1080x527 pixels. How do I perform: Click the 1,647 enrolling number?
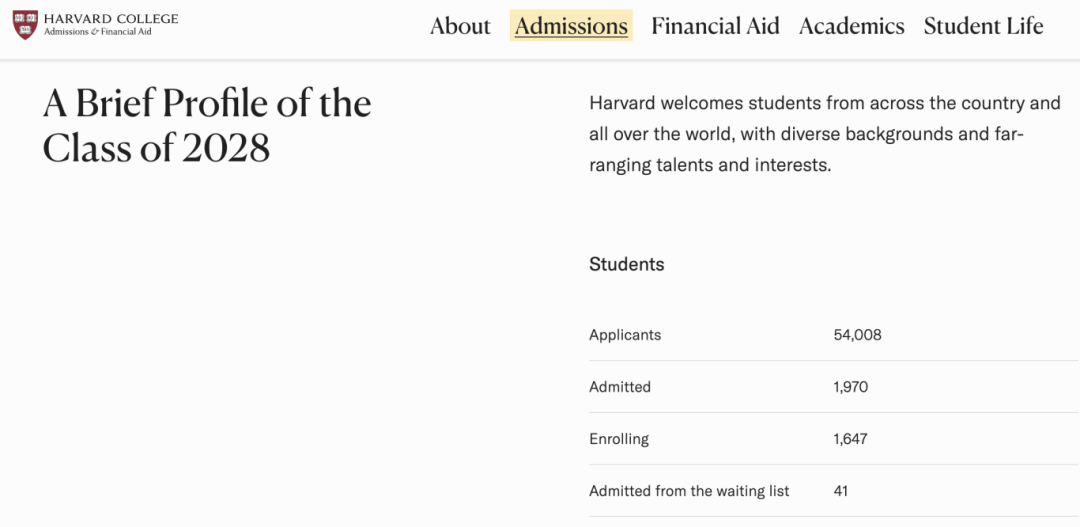(850, 439)
